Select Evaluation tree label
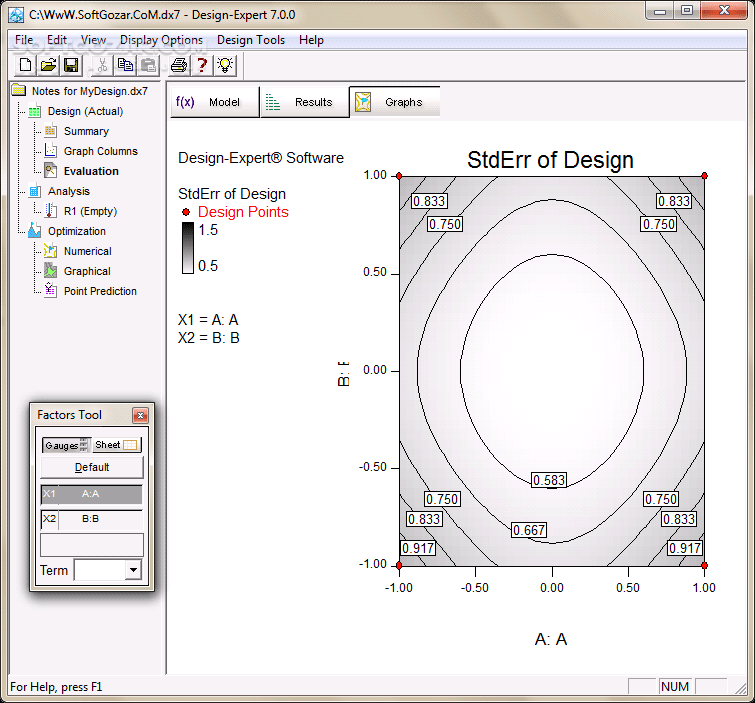 pos(91,171)
